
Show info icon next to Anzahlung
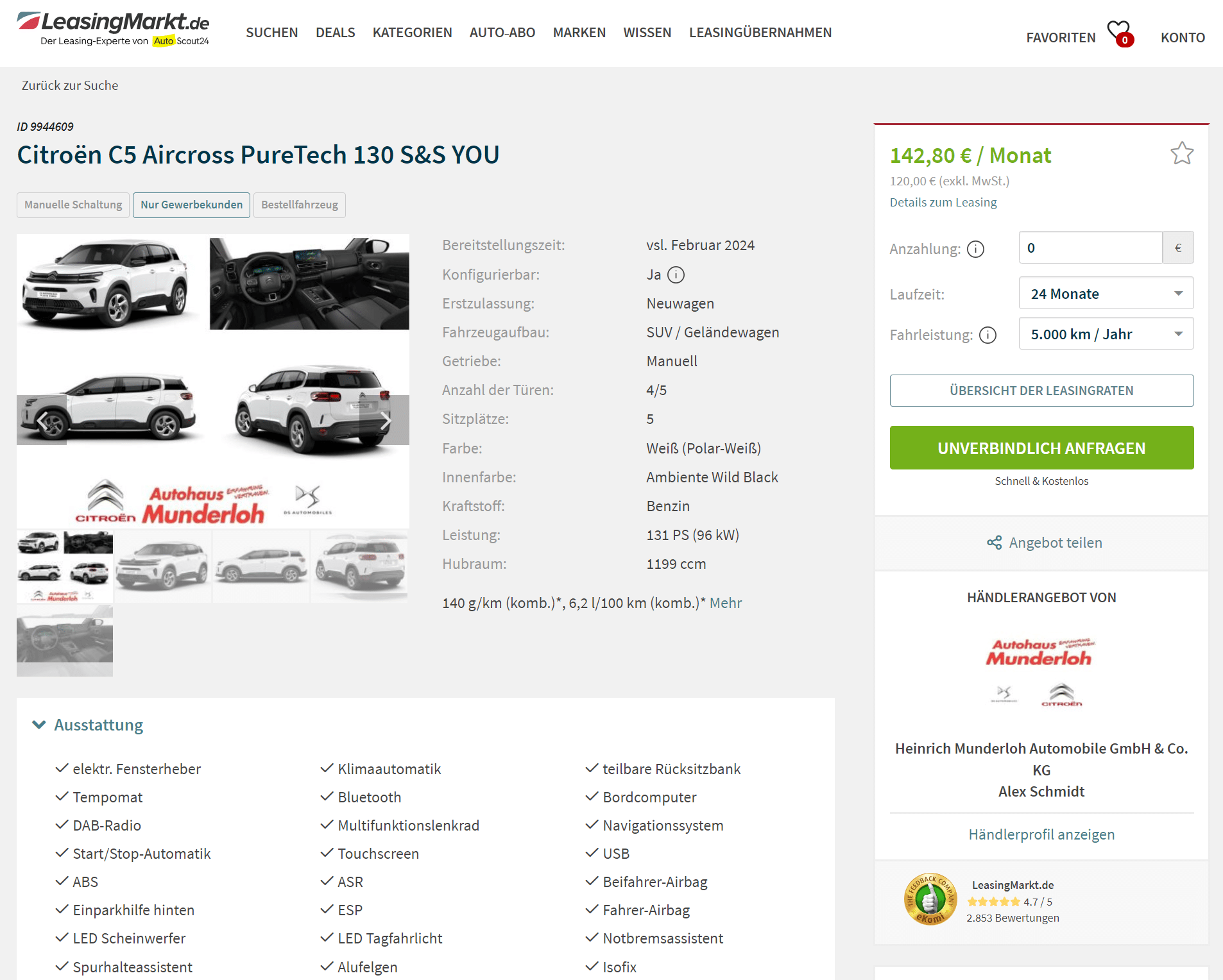coord(975,249)
